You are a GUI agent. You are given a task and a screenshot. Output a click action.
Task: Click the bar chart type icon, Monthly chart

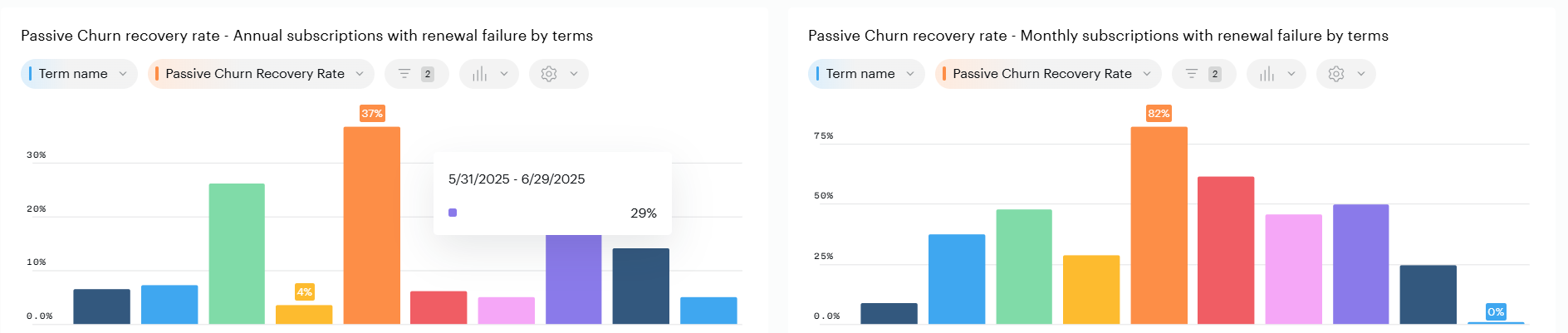(x=1267, y=74)
